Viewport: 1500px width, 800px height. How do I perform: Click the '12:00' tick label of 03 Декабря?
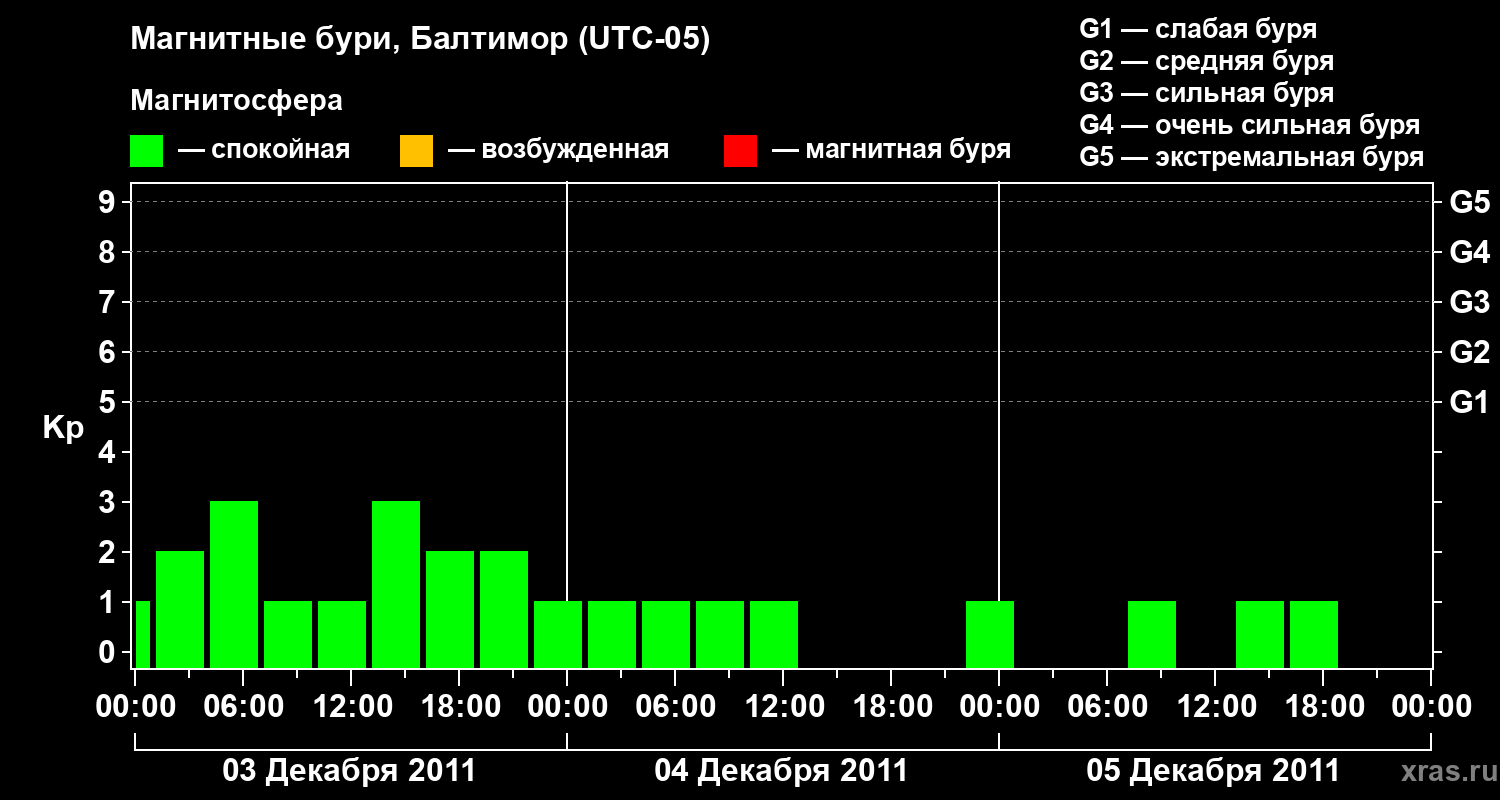click(x=351, y=707)
